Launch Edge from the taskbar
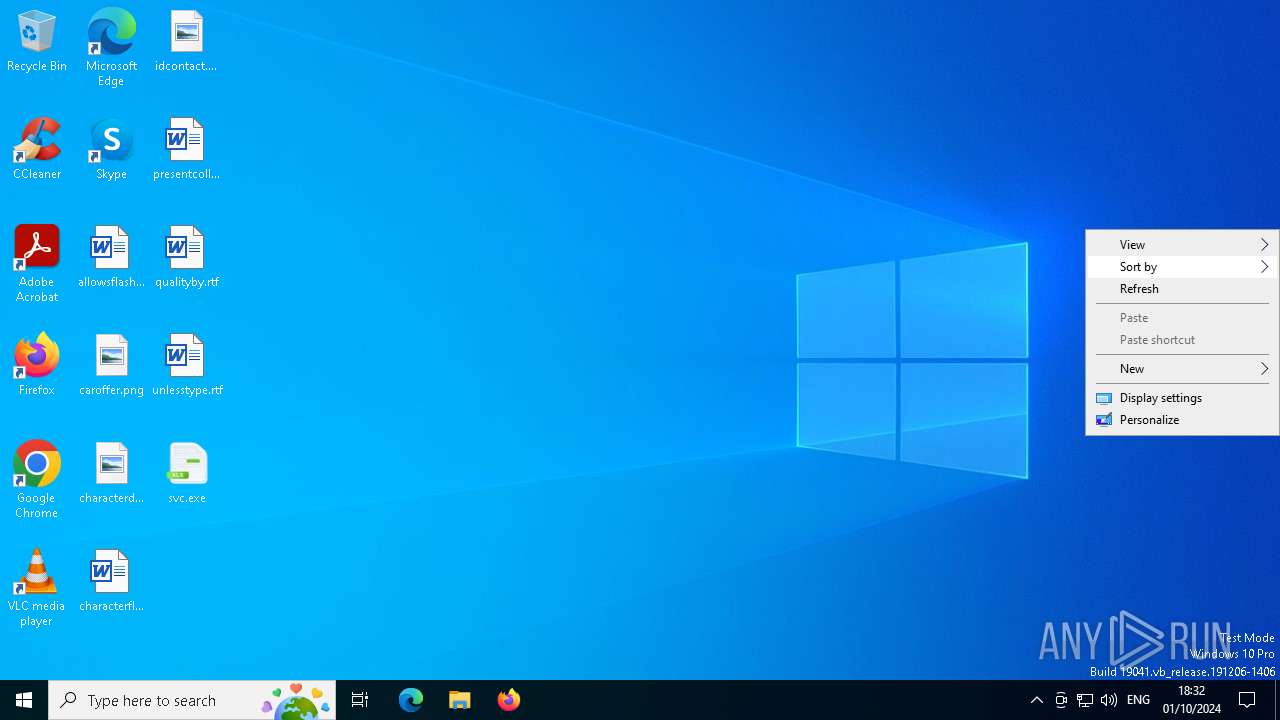The width and height of the screenshot is (1280, 720). coord(411,700)
